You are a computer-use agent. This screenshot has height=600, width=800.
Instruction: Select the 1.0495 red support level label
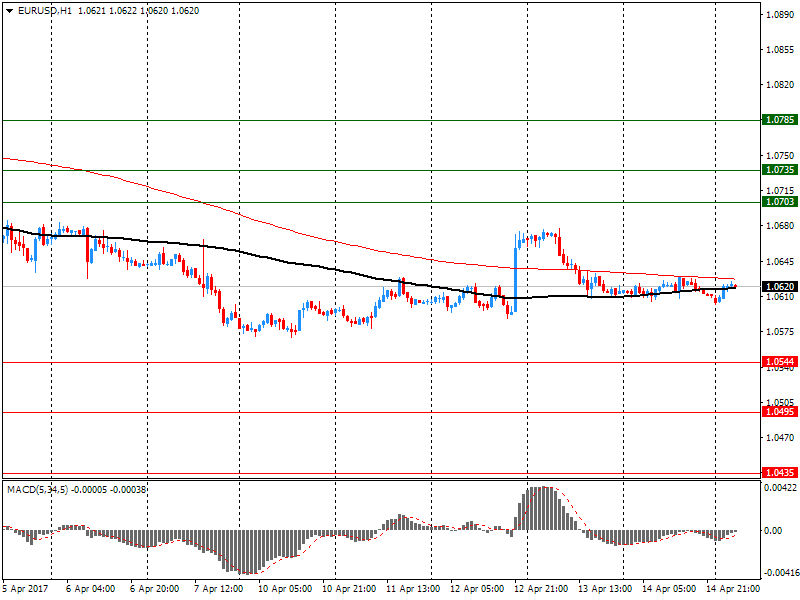(x=780, y=412)
